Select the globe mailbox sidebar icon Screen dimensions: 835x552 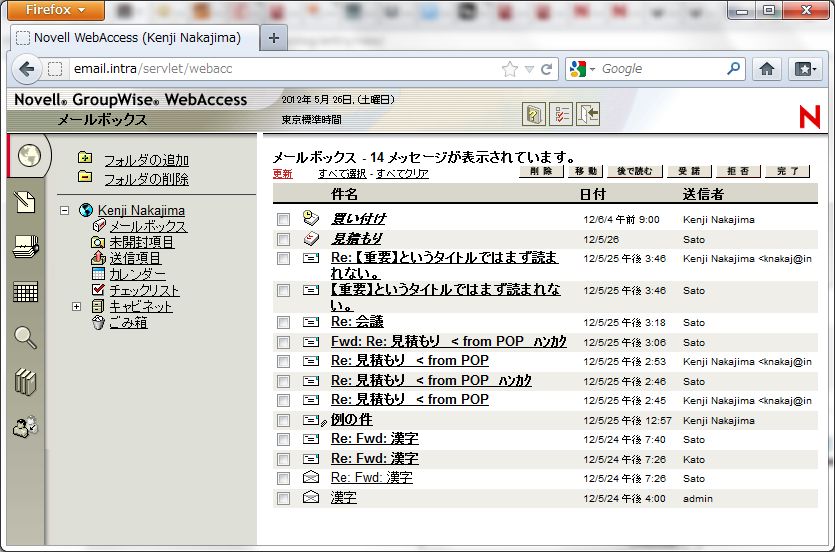point(29,156)
